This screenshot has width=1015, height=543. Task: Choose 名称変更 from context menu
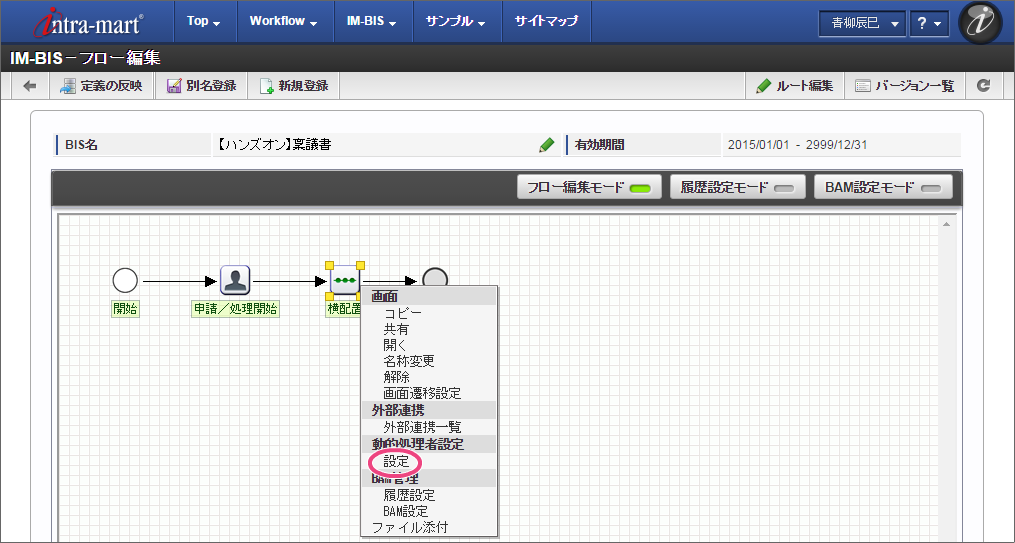click(x=408, y=361)
